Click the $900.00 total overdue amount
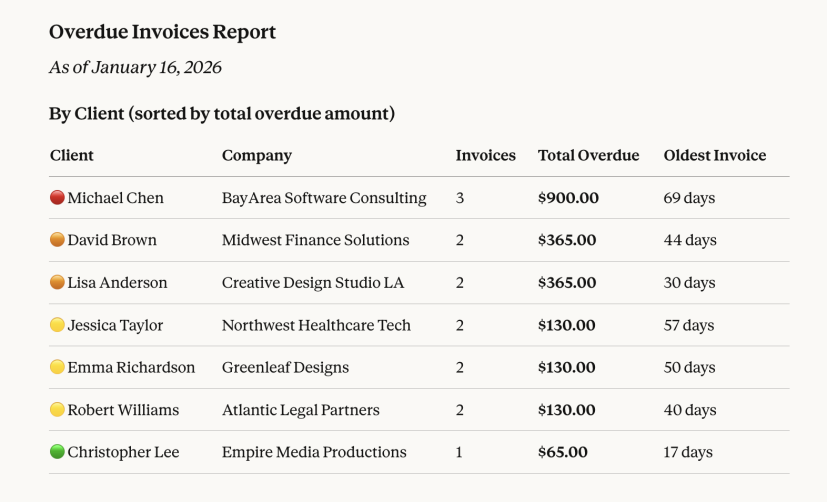Image resolution: width=827 pixels, height=502 pixels. (x=568, y=198)
